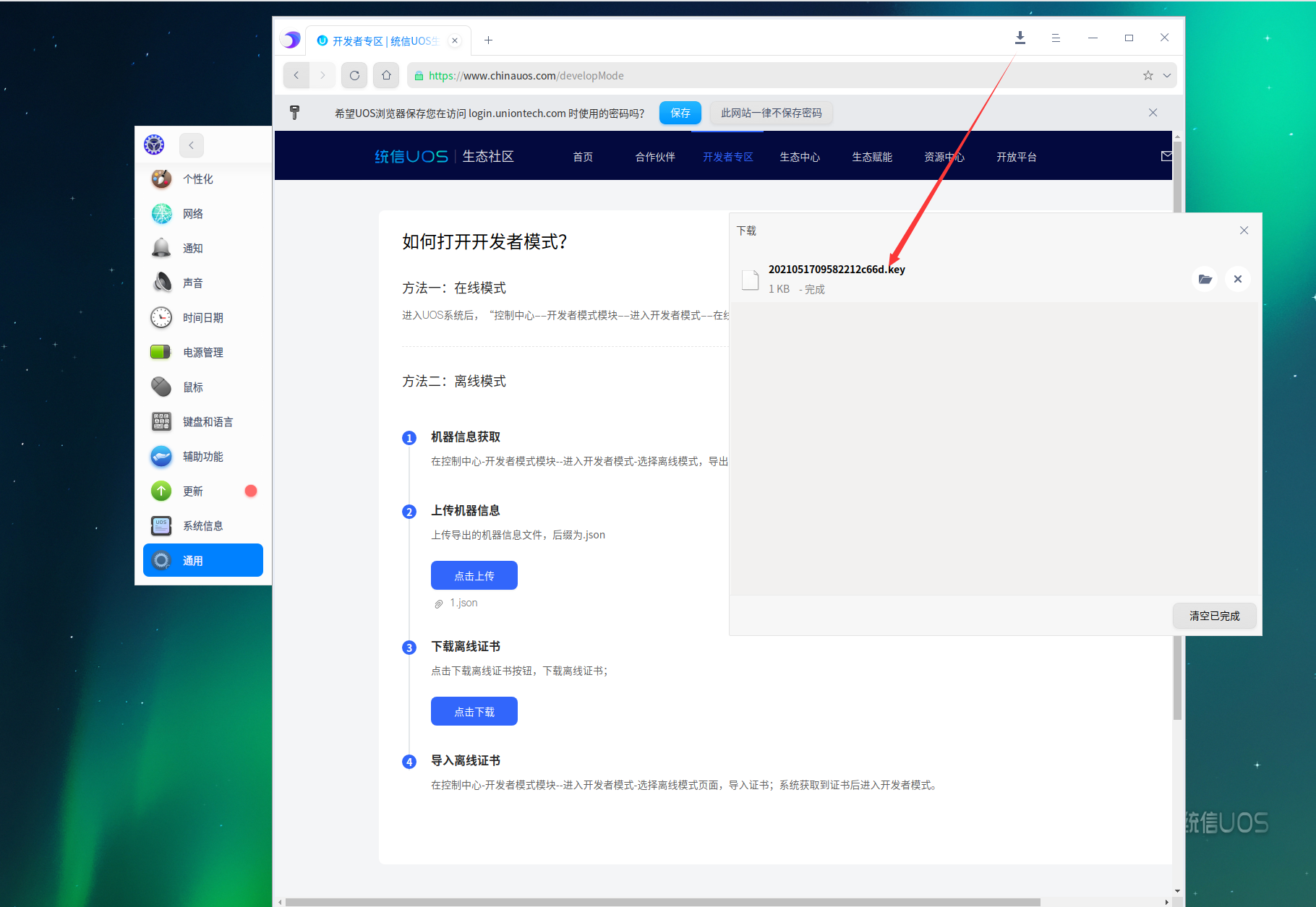1316x907 pixels.
Task: Click the key icon in password prompt
Action: [294, 113]
